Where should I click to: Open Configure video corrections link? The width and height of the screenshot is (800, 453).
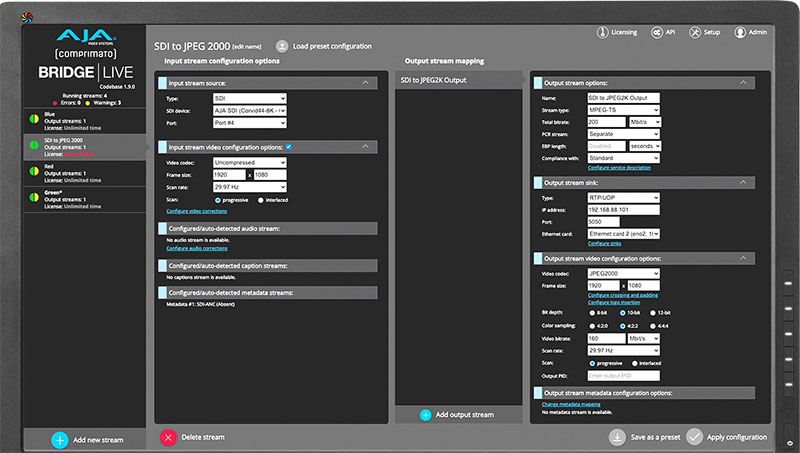pos(196,211)
